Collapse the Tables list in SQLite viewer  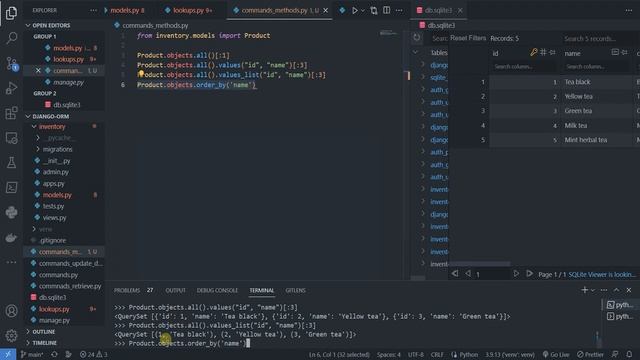[416, 52]
